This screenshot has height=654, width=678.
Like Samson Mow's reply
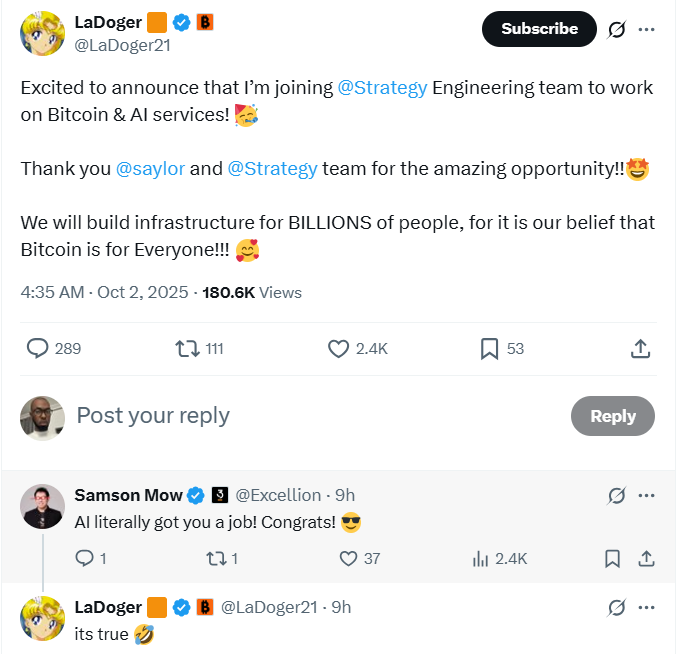click(x=348, y=558)
